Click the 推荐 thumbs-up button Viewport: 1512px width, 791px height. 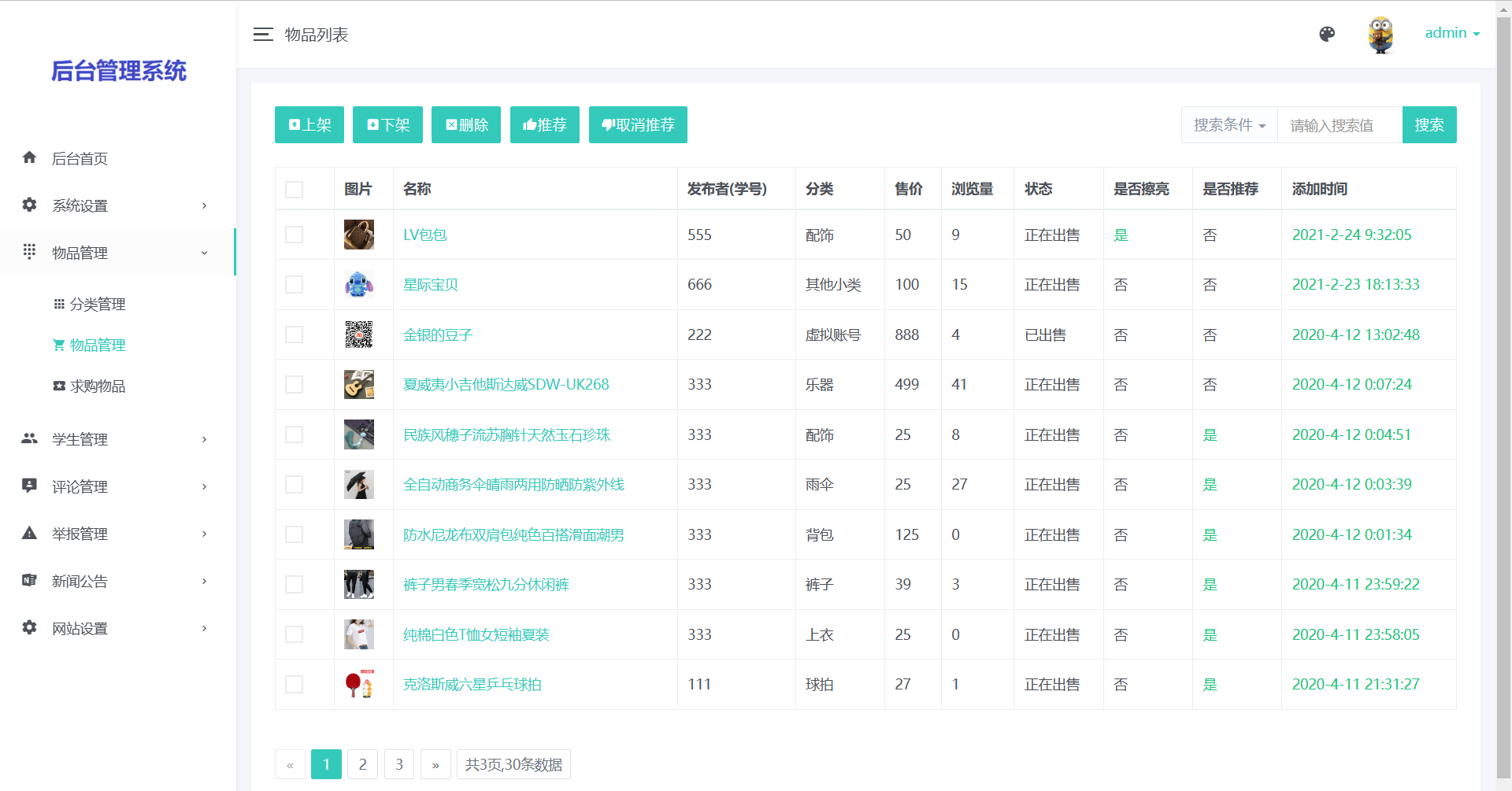click(x=545, y=124)
